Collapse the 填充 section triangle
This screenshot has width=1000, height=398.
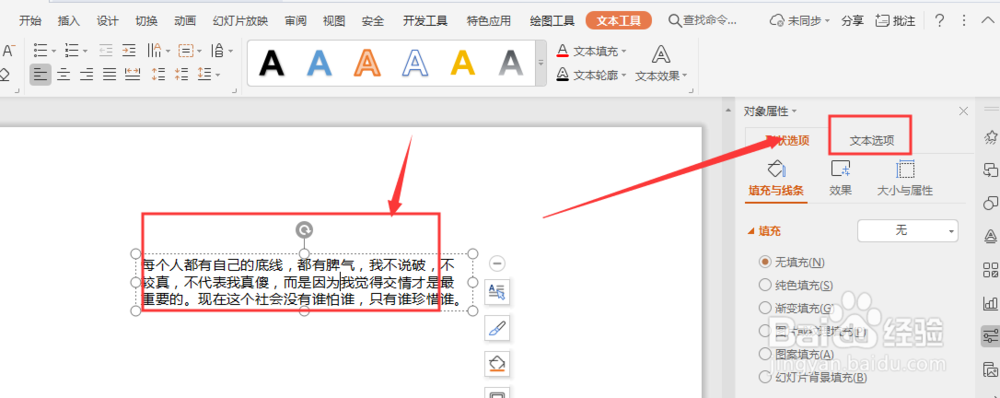tap(750, 231)
